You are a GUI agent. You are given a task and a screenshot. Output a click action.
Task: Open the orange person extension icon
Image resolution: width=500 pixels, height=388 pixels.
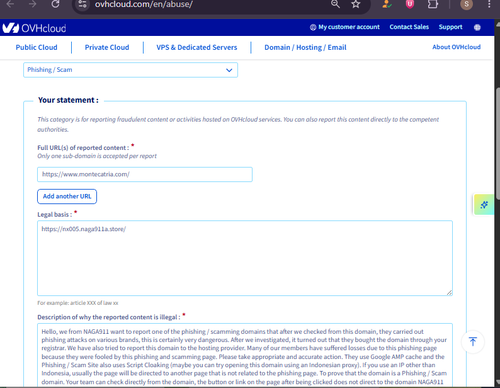click(387, 4)
